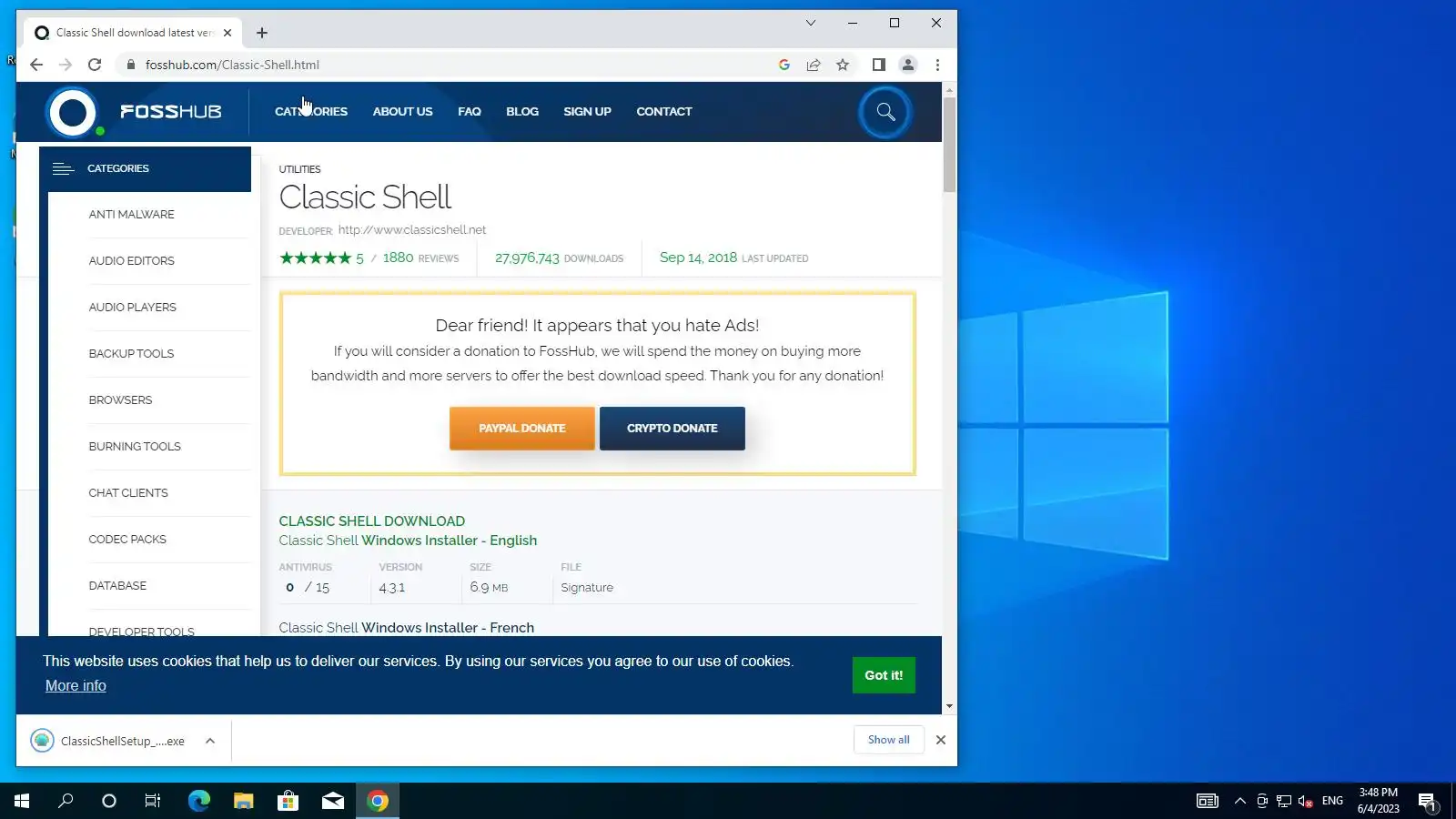Expand options for ClassicShellSetup download
1456x819 pixels.
coord(210,741)
